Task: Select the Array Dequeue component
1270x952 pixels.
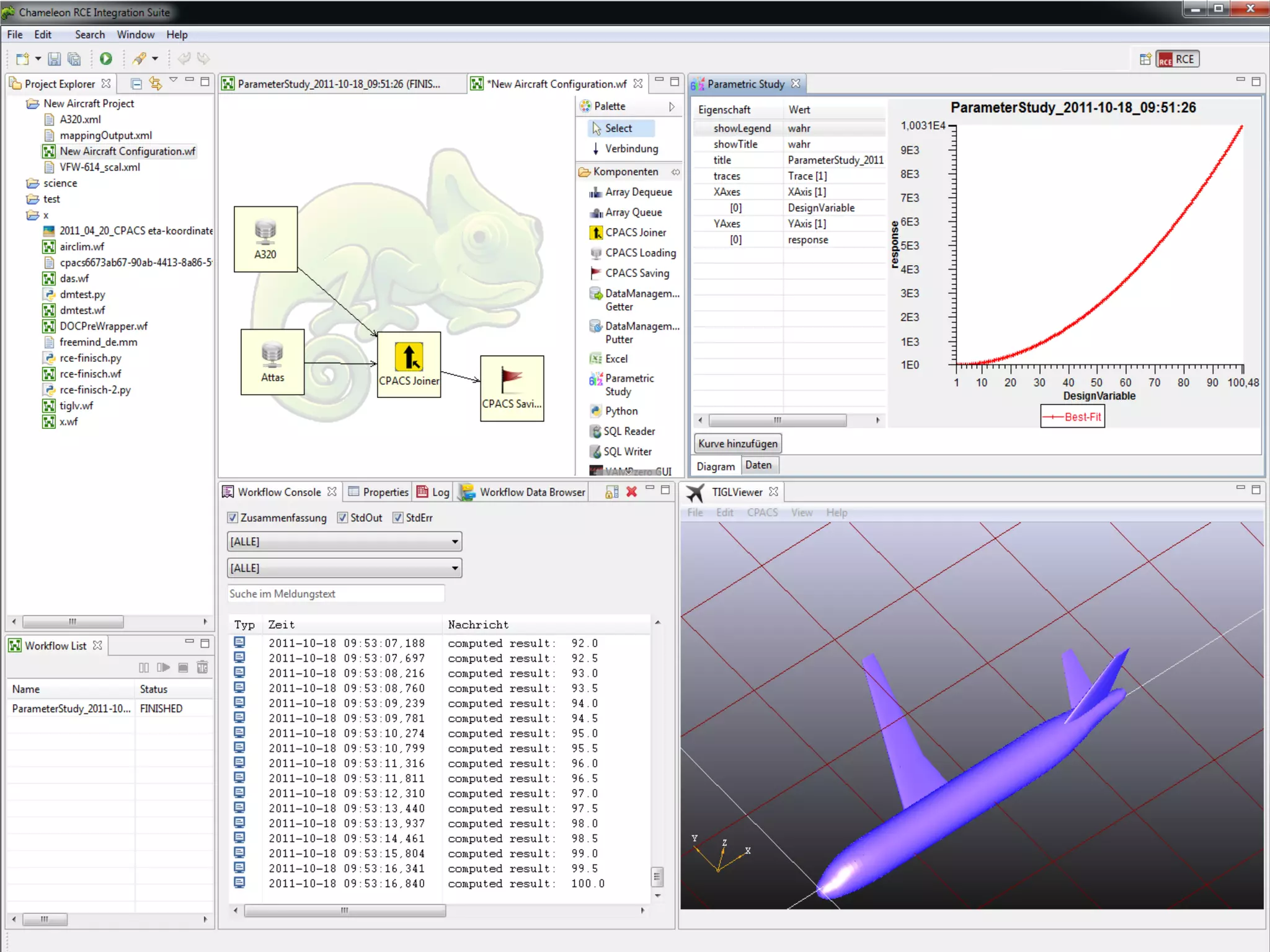Action: pos(631,192)
